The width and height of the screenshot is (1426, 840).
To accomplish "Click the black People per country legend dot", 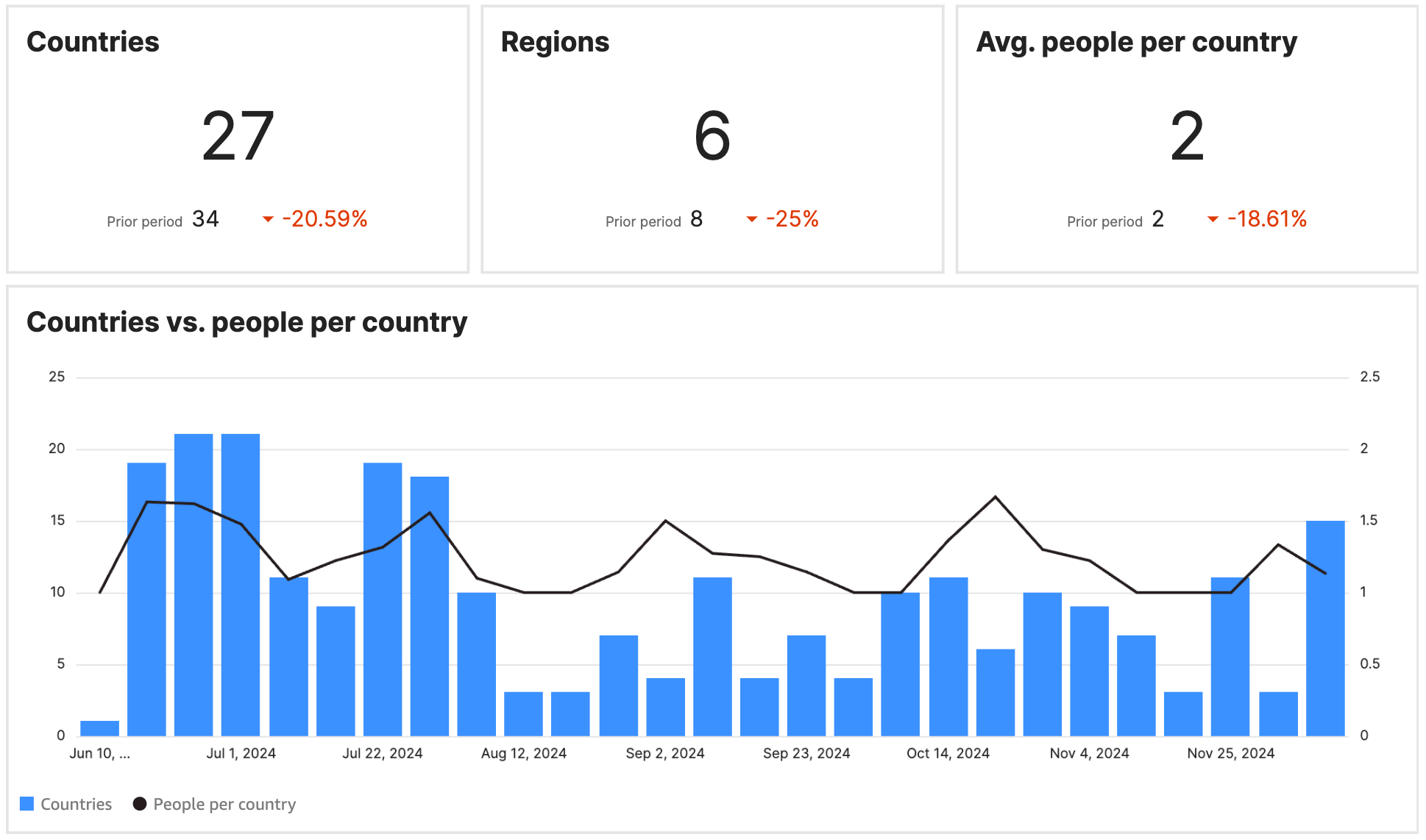I will 138,804.
